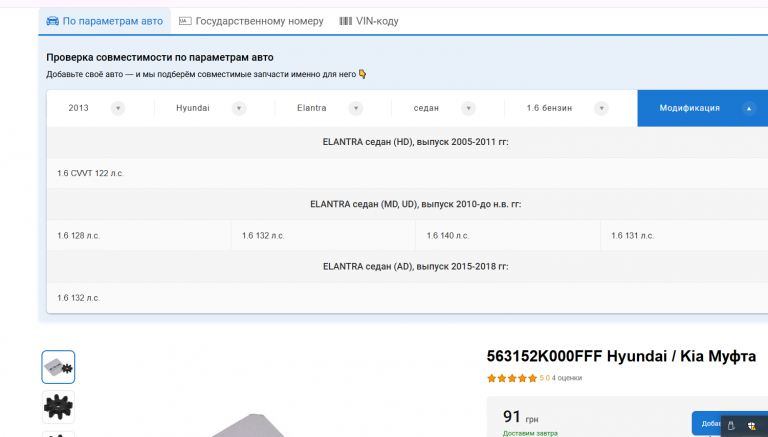The image size is (768, 437).
Task: Select modification '1.6 131 л.с.'
Action: pos(632,236)
